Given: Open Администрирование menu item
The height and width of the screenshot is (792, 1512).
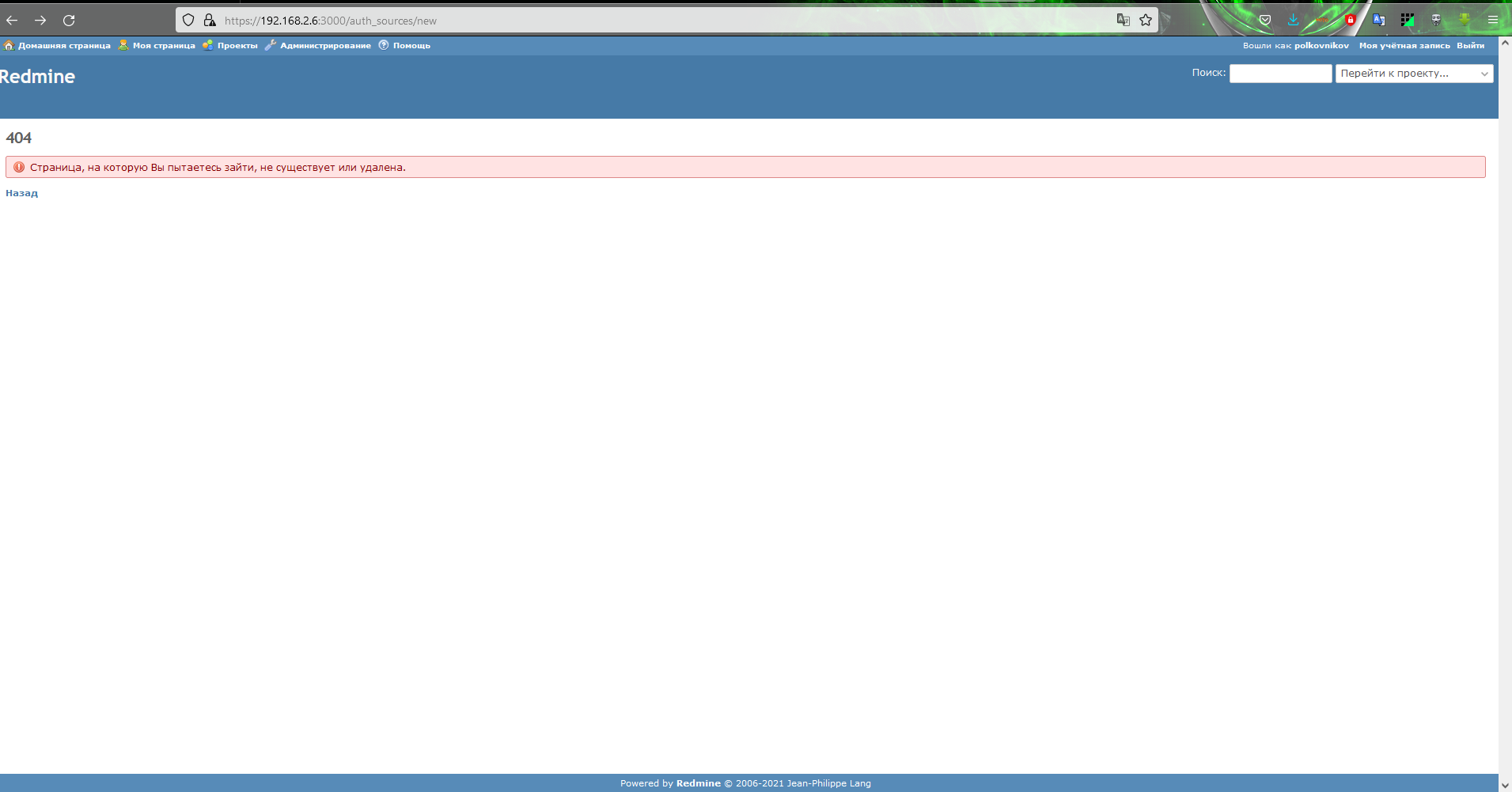Looking at the screenshot, I should tap(325, 46).
